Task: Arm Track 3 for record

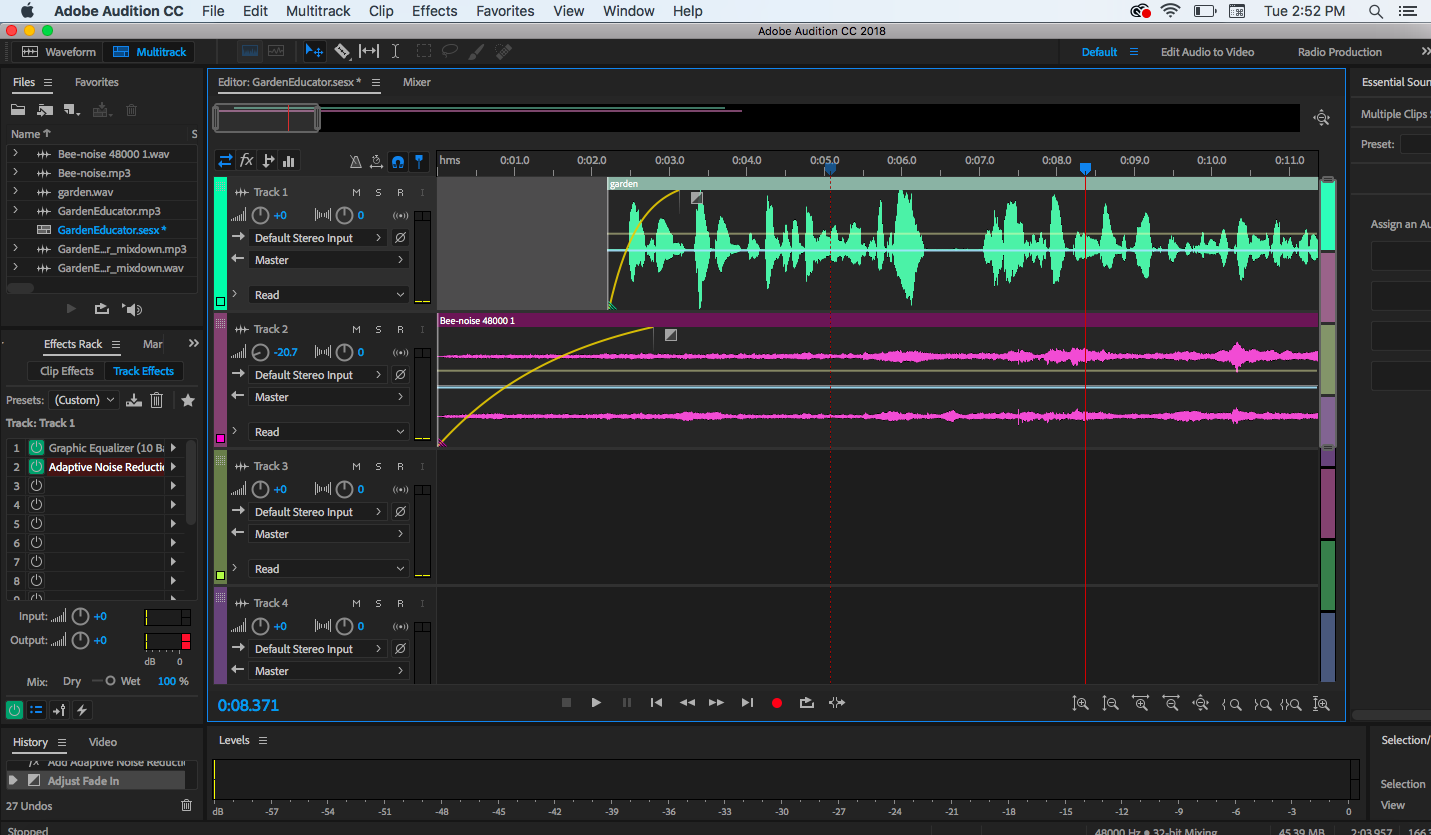Action: [400, 466]
